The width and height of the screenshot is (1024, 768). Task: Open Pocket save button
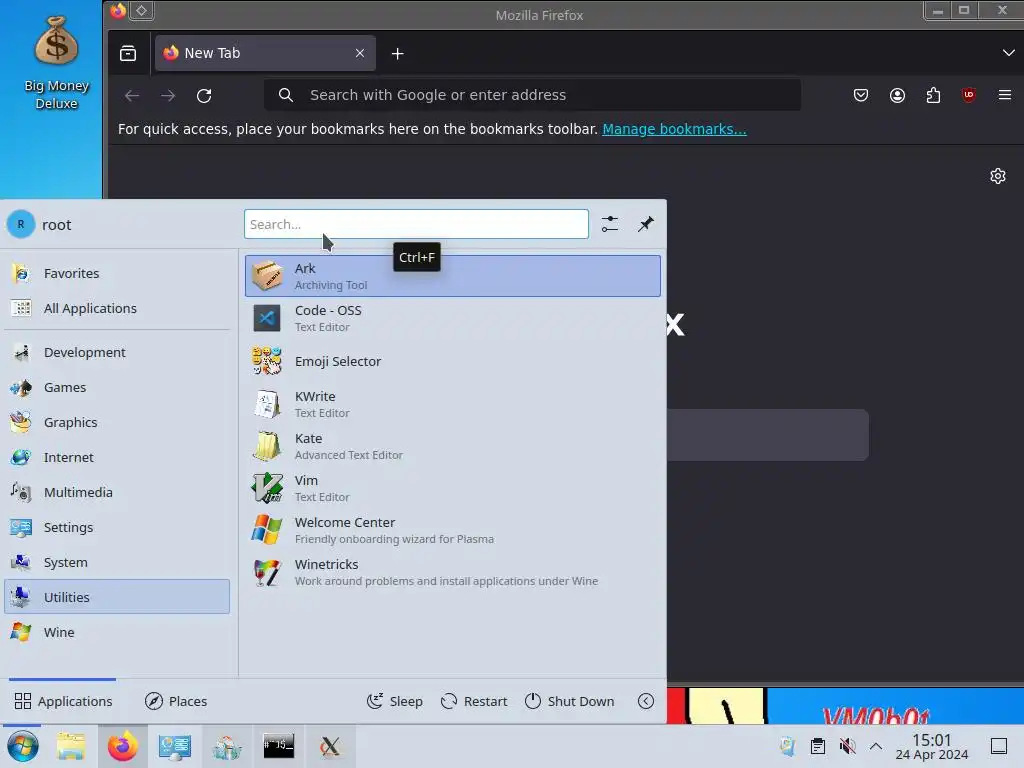(861, 95)
